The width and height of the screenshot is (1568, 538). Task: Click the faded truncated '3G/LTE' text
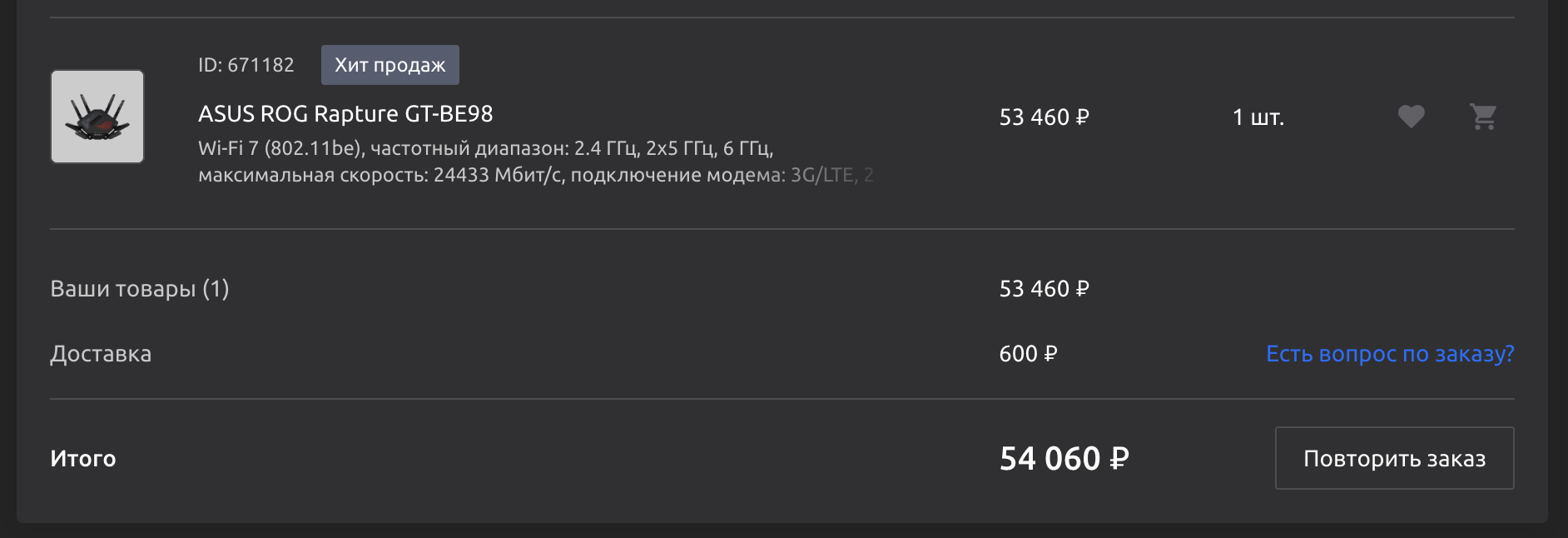pyautogui.click(x=821, y=175)
